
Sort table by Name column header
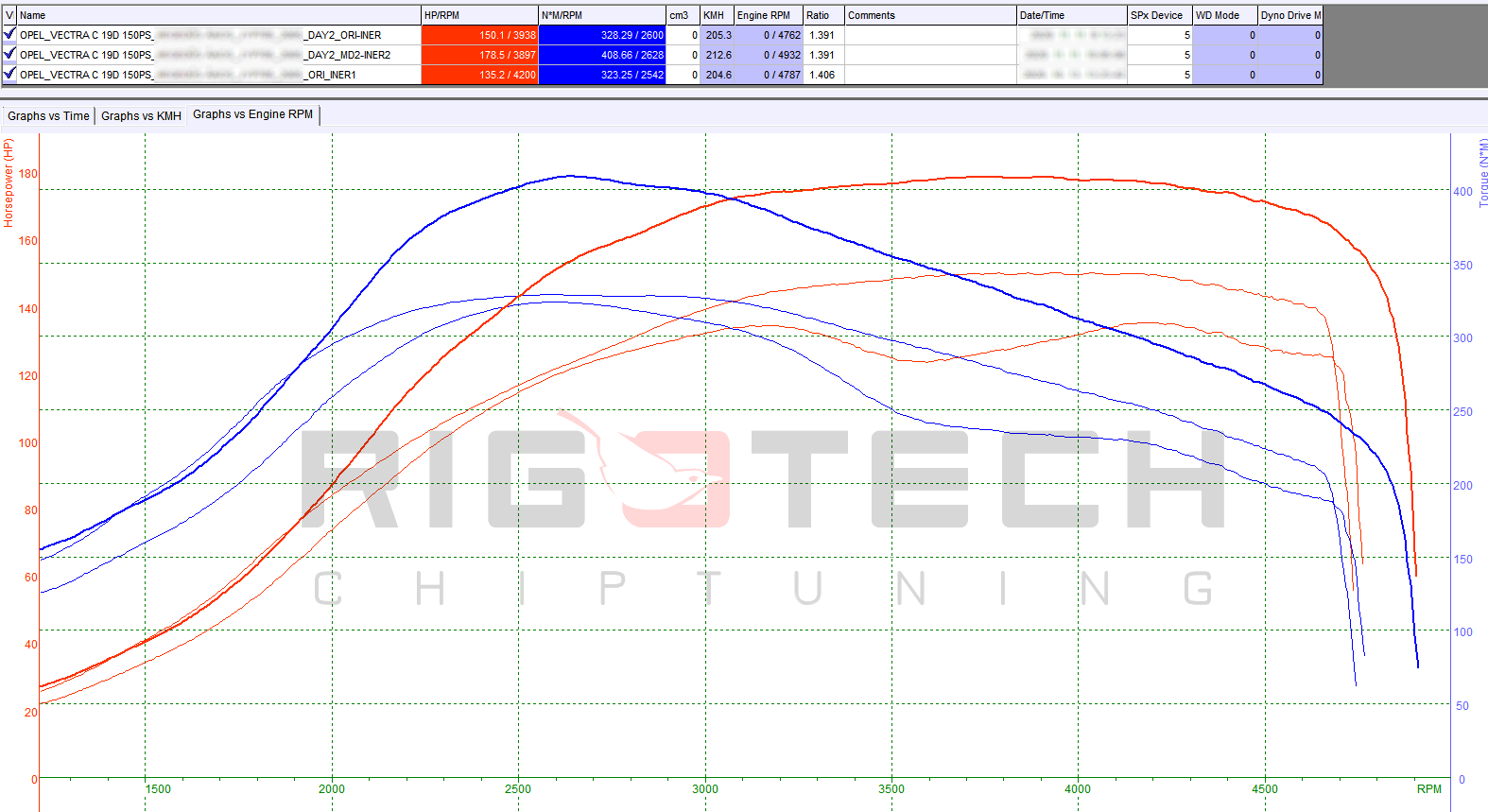click(x=218, y=15)
